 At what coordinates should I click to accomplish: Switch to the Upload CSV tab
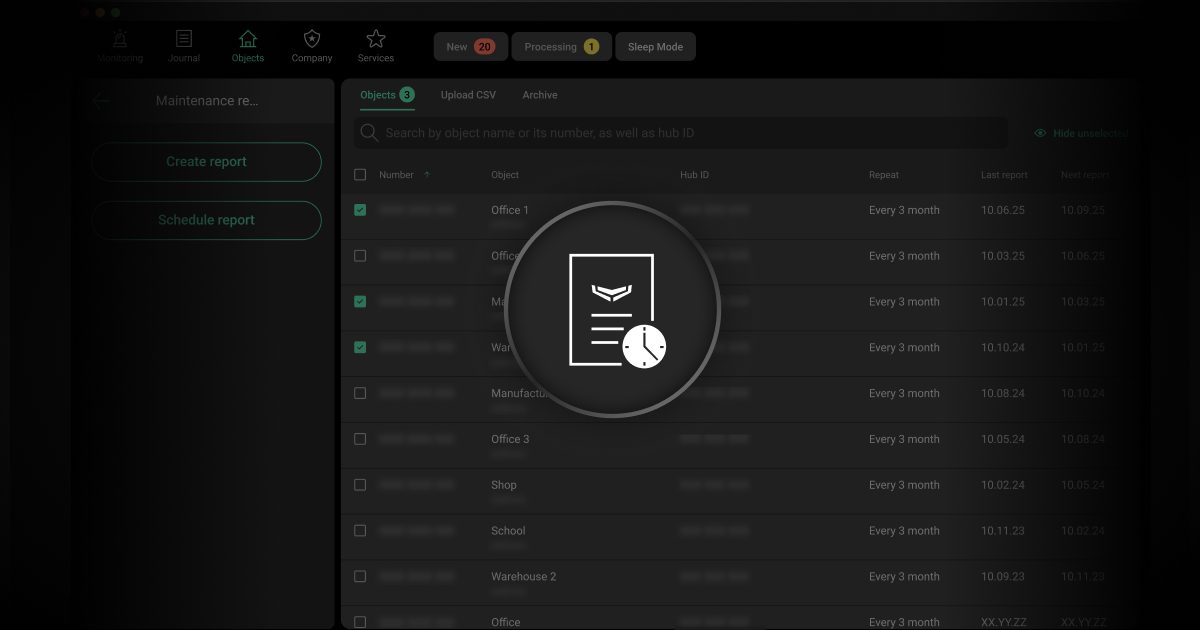pyautogui.click(x=468, y=95)
